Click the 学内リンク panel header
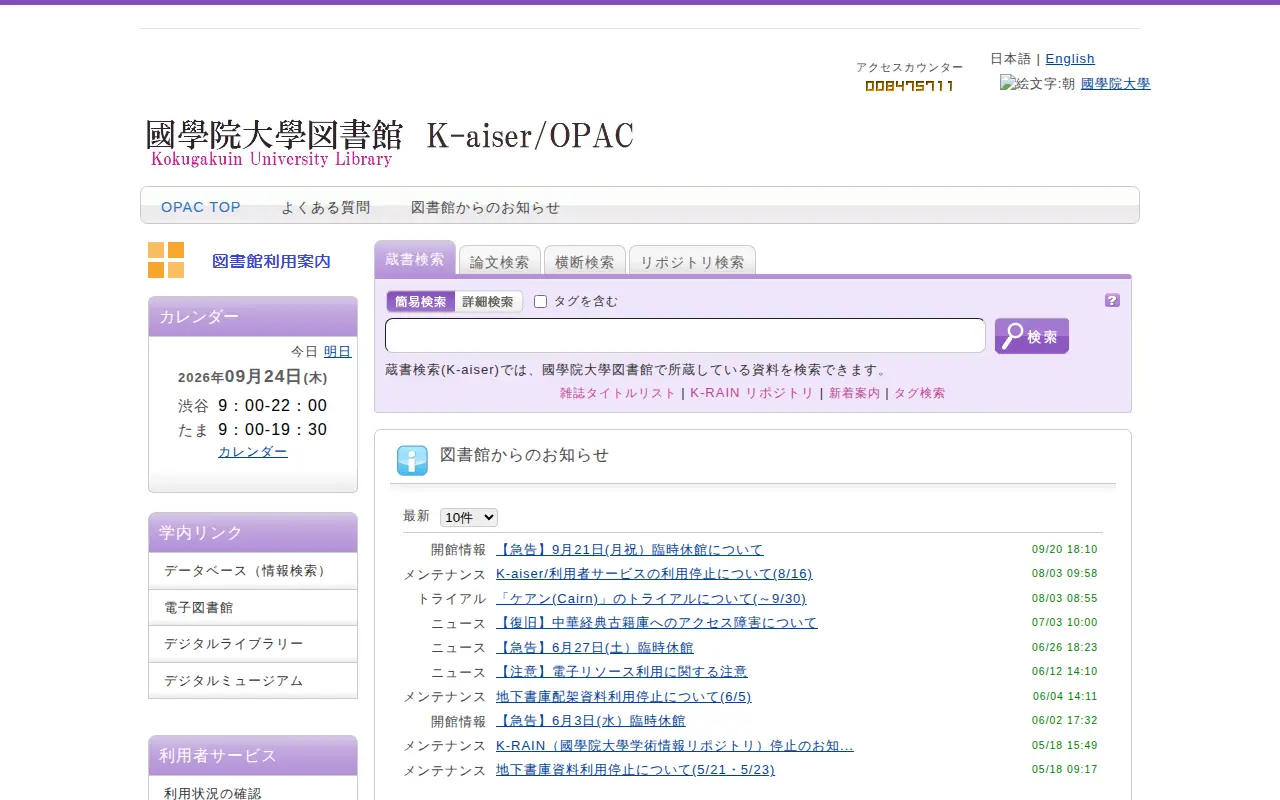The height and width of the screenshot is (800, 1280). pyautogui.click(x=253, y=533)
